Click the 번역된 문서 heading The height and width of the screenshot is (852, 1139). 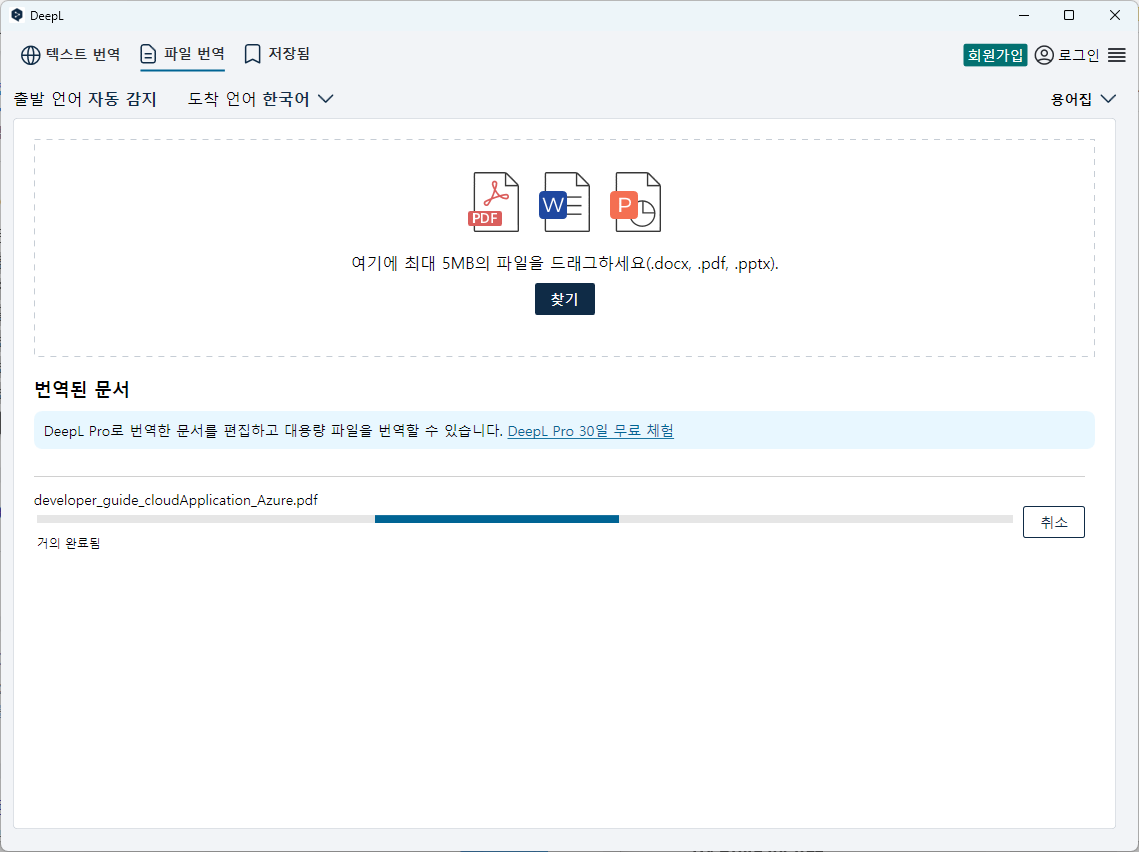pyautogui.click(x=81, y=389)
